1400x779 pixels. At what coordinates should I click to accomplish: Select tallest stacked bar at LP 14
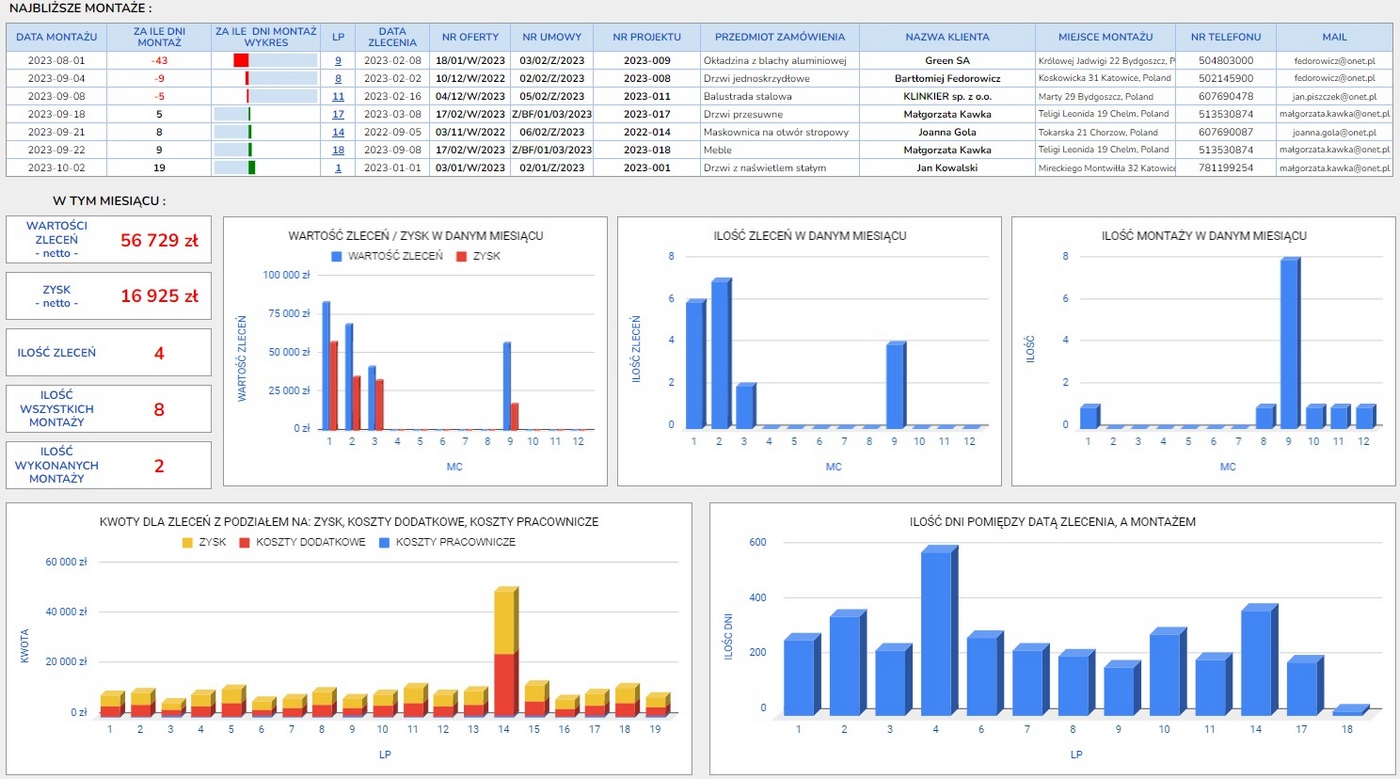point(506,650)
